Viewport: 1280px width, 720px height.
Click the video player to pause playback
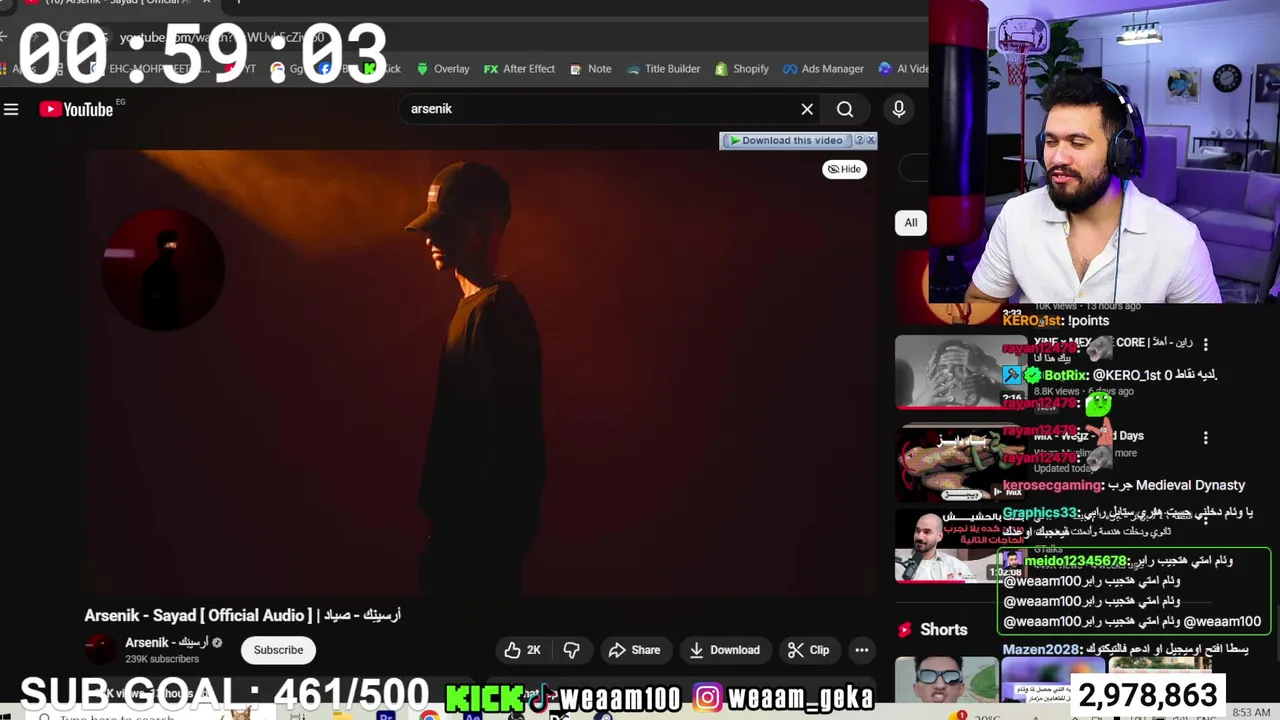point(480,373)
